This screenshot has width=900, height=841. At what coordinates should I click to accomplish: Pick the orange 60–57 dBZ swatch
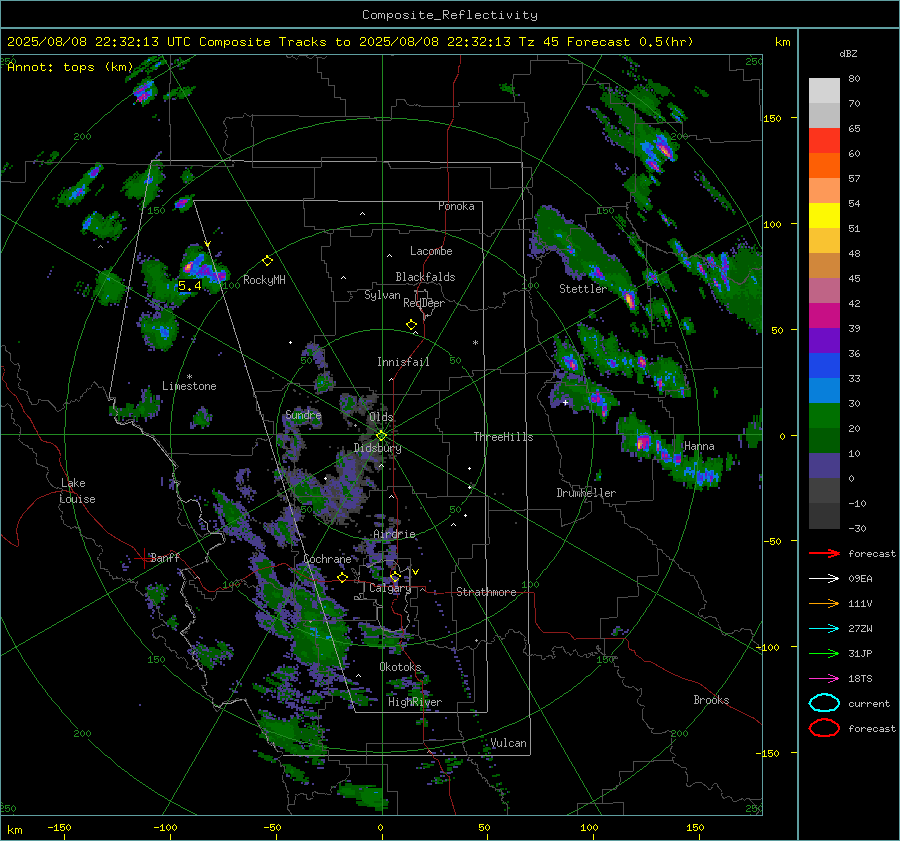click(824, 166)
